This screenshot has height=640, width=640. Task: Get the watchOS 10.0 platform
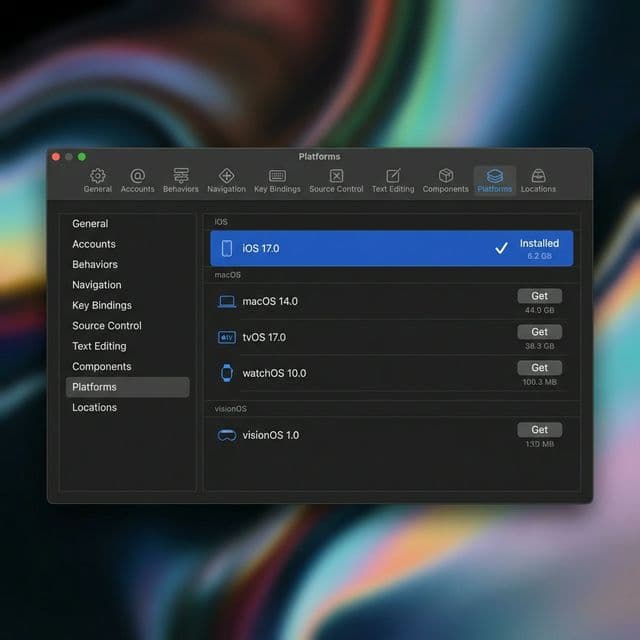click(x=540, y=368)
